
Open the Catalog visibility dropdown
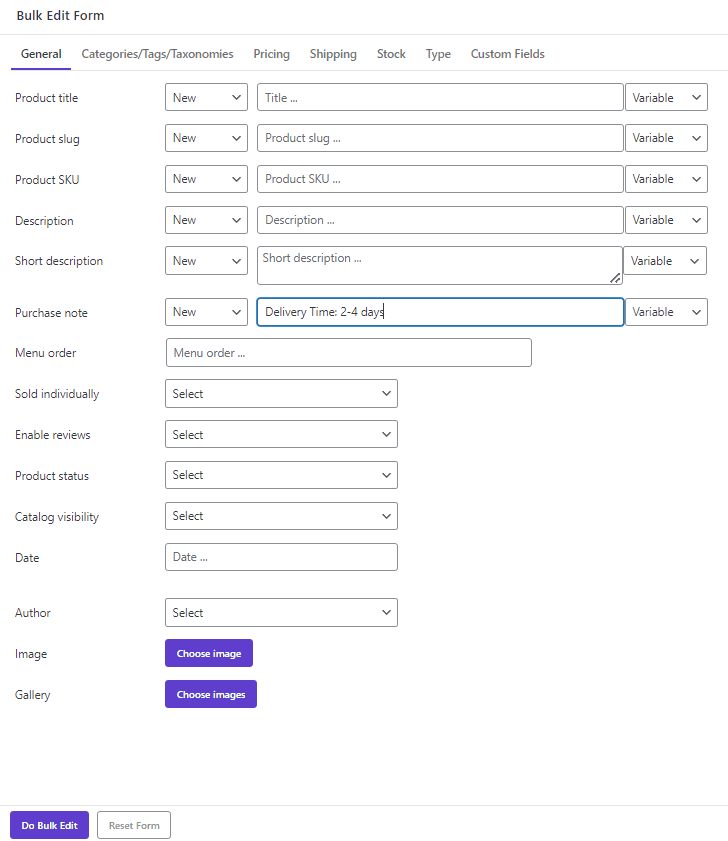click(x=281, y=516)
